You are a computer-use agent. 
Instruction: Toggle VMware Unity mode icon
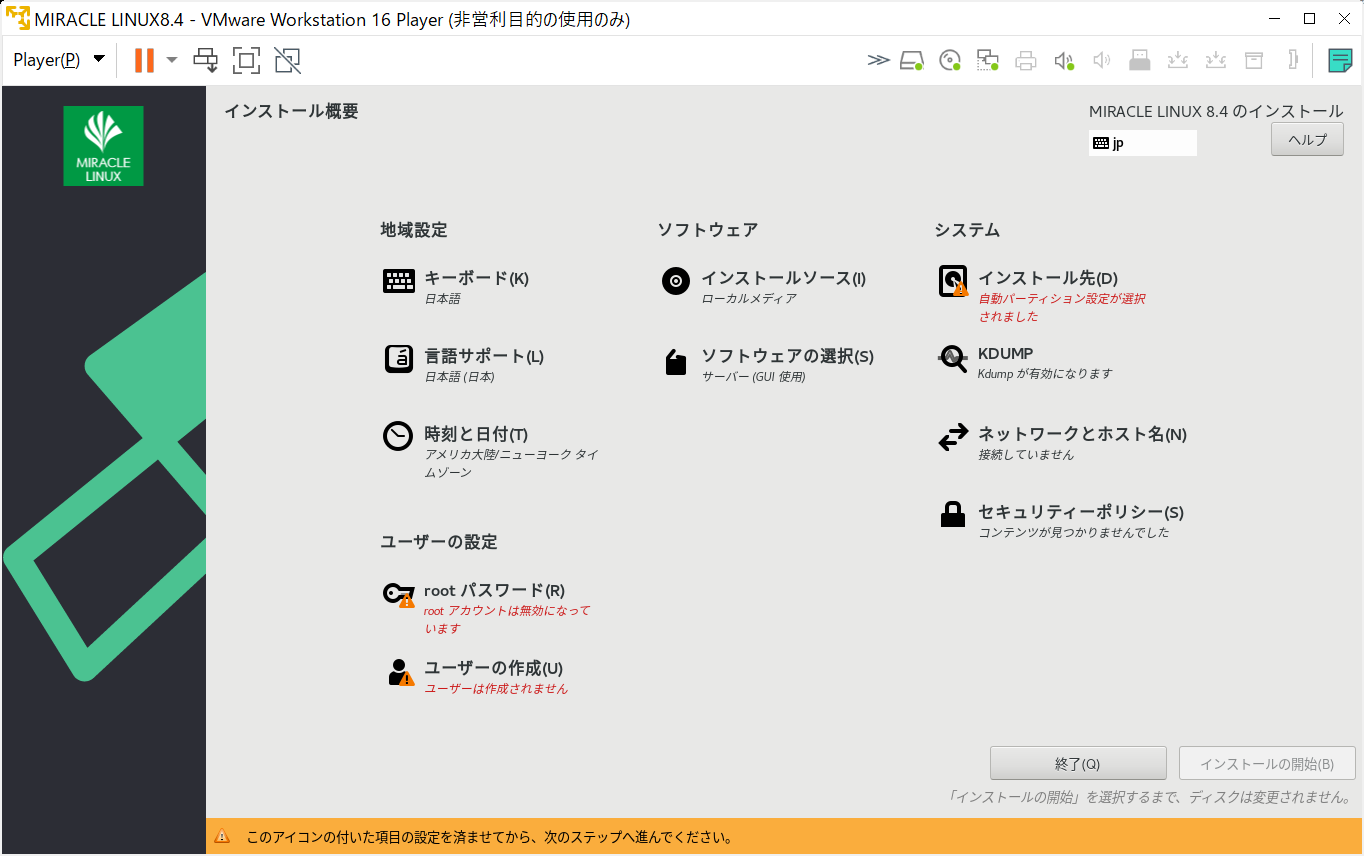point(287,60)
